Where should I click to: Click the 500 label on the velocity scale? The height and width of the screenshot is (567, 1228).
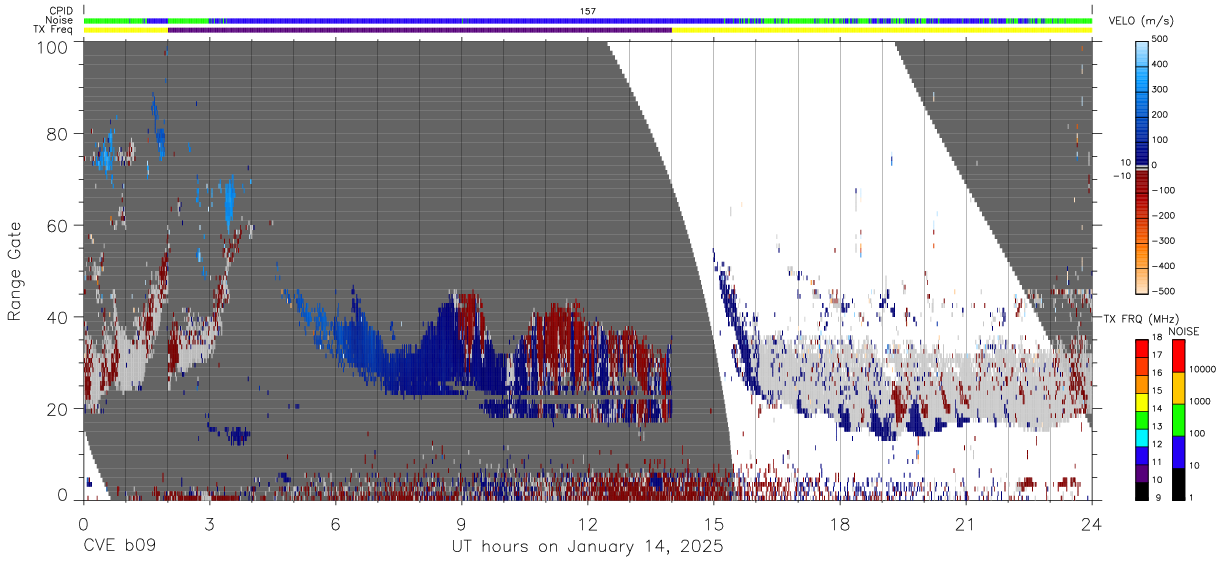[x=1161, y=39]
